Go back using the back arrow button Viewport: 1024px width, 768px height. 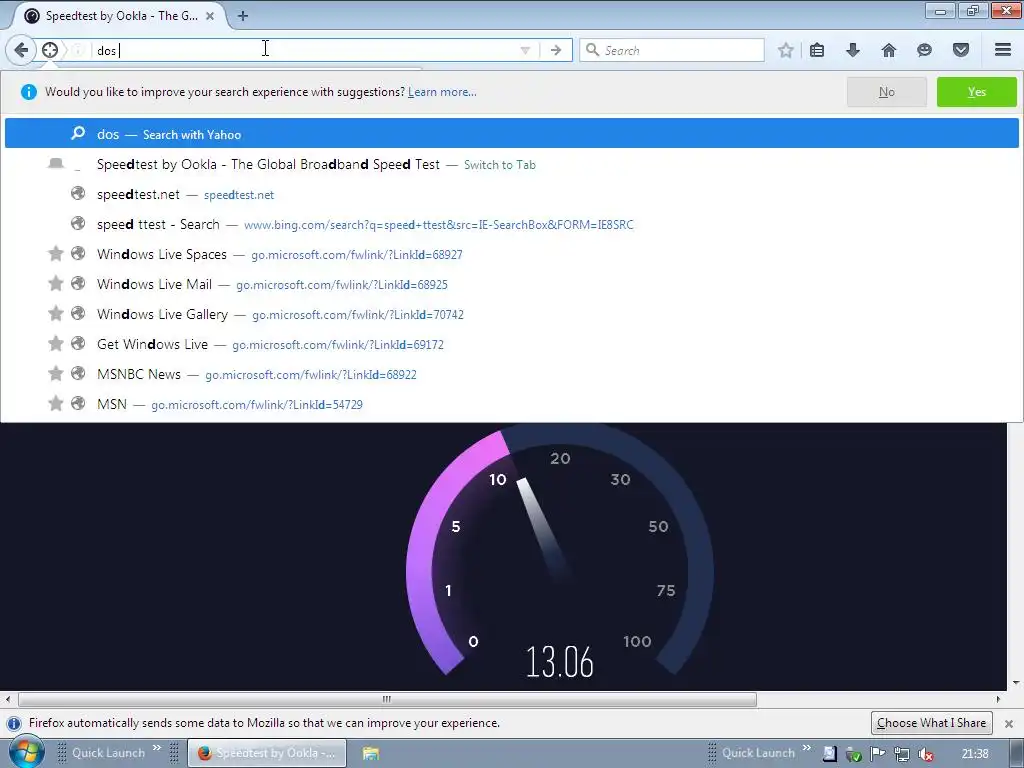point(21,50)
